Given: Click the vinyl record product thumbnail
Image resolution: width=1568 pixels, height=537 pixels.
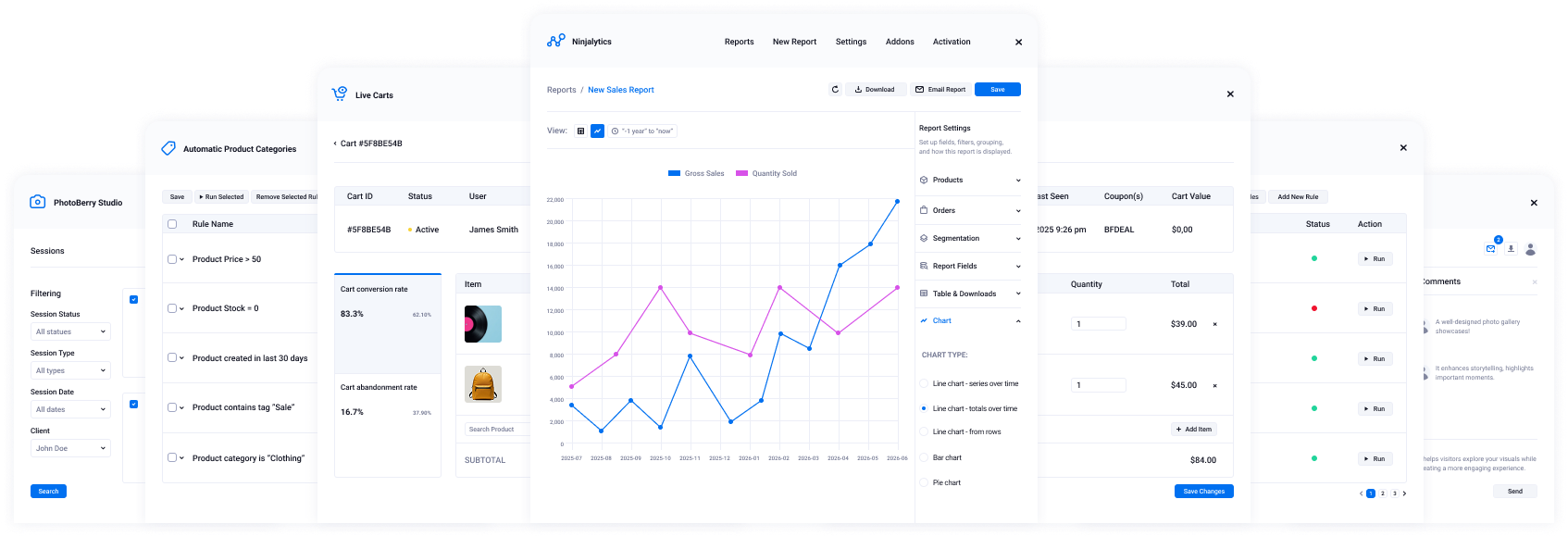Looking at the screenshot, I should [483, 324].
